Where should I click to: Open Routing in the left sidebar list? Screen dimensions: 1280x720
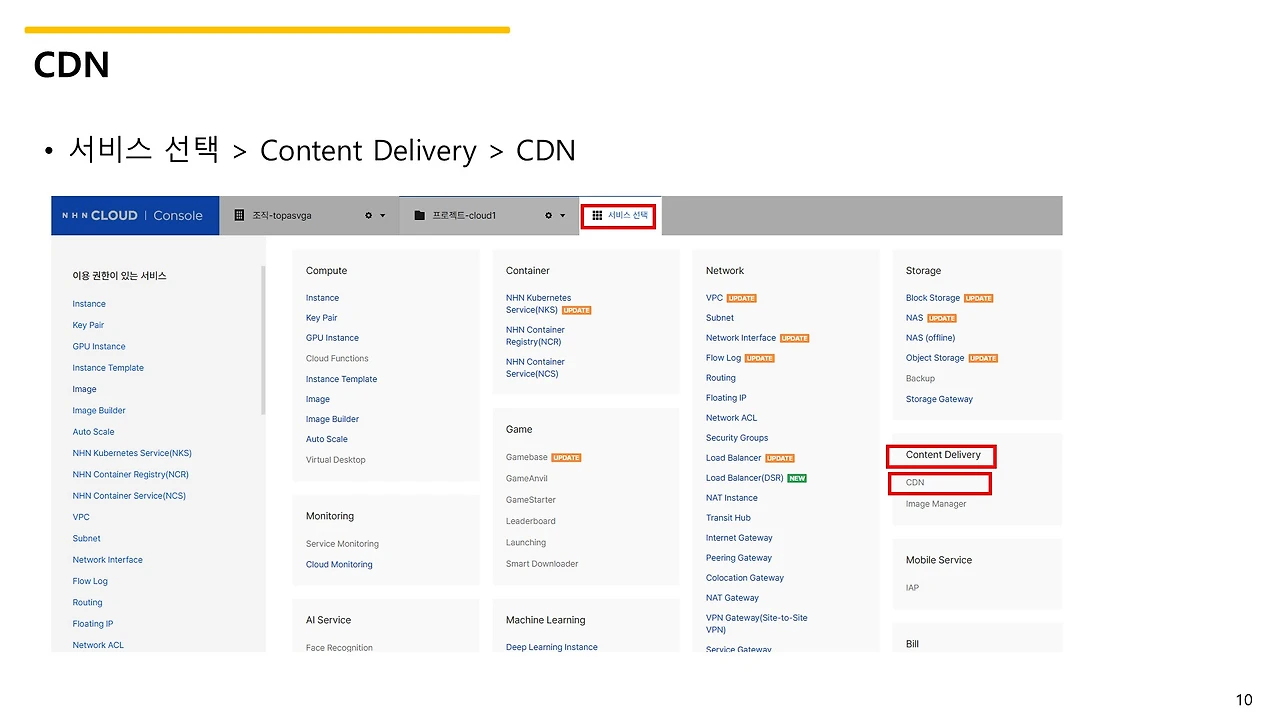point(87,603)
